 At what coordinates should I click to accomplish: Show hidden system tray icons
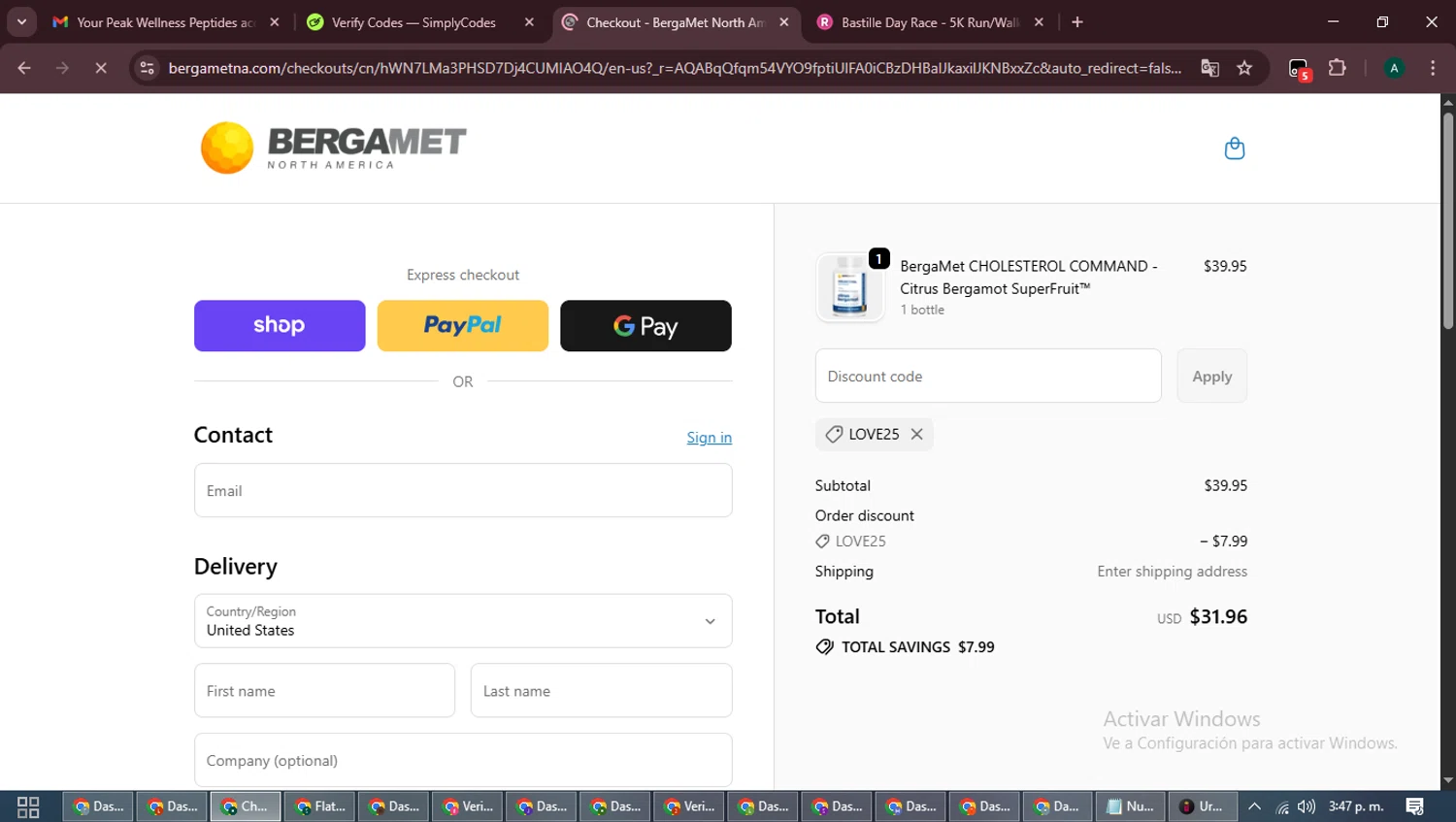click(1254, 806)
